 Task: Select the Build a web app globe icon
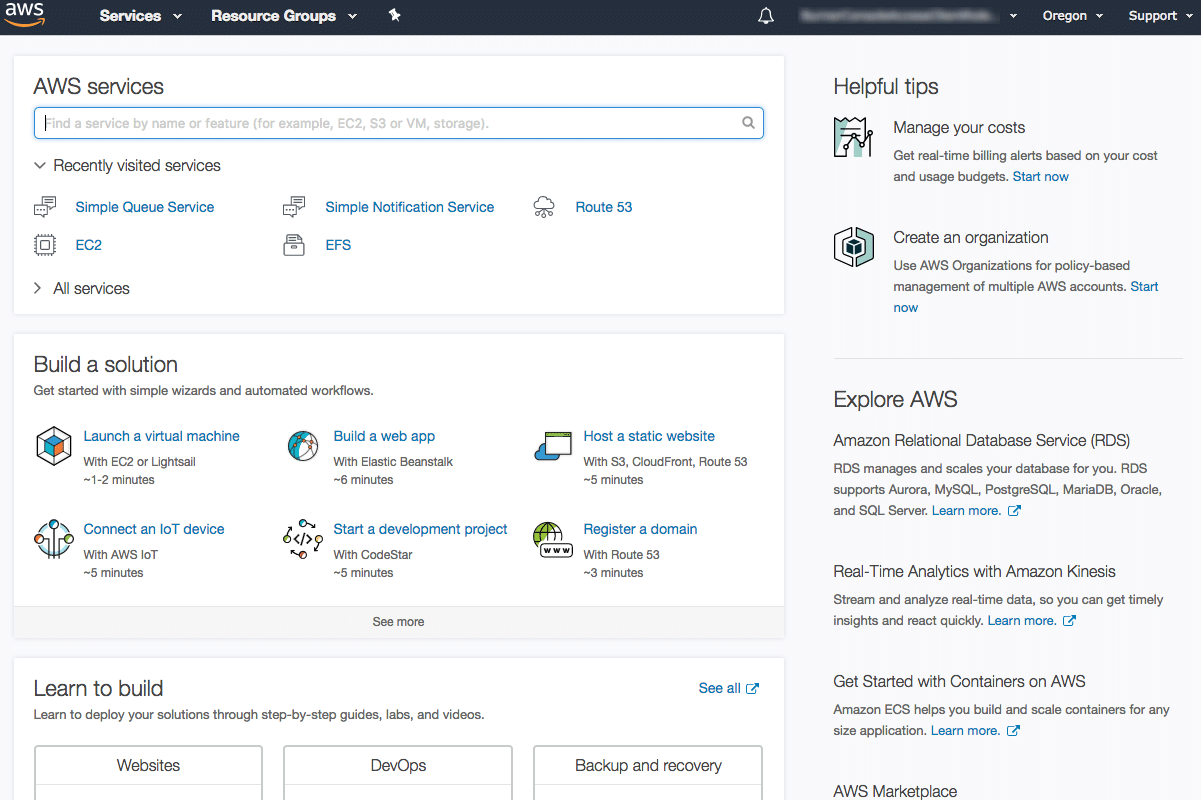pyautogui.click(x=302, y=446)
